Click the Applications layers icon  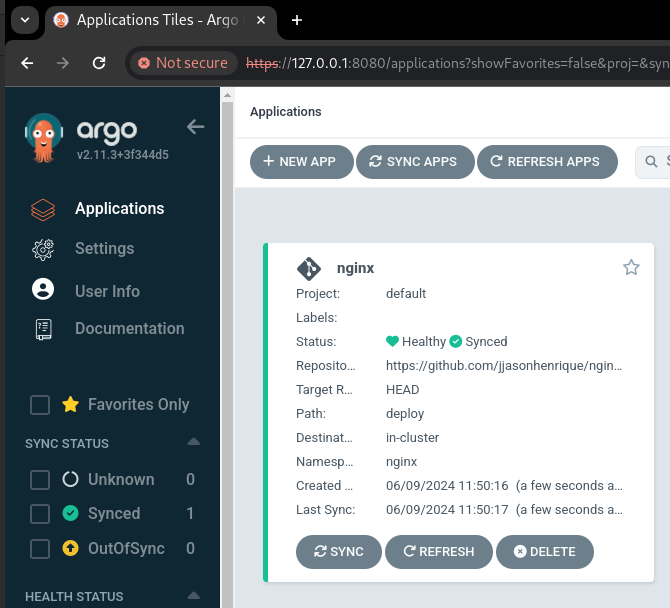pos(42,209)
